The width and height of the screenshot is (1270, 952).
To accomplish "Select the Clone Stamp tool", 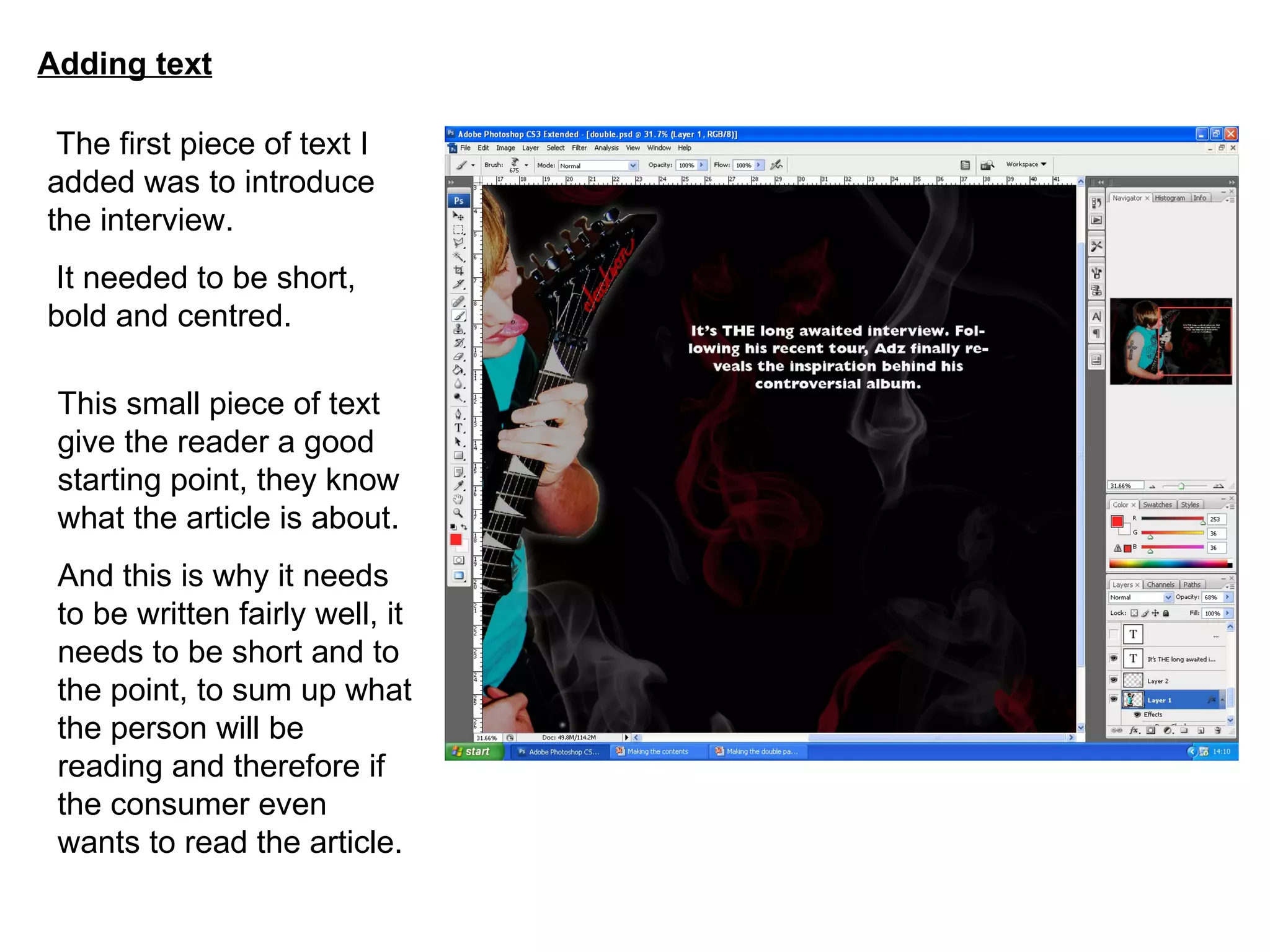I will point(458,329).
